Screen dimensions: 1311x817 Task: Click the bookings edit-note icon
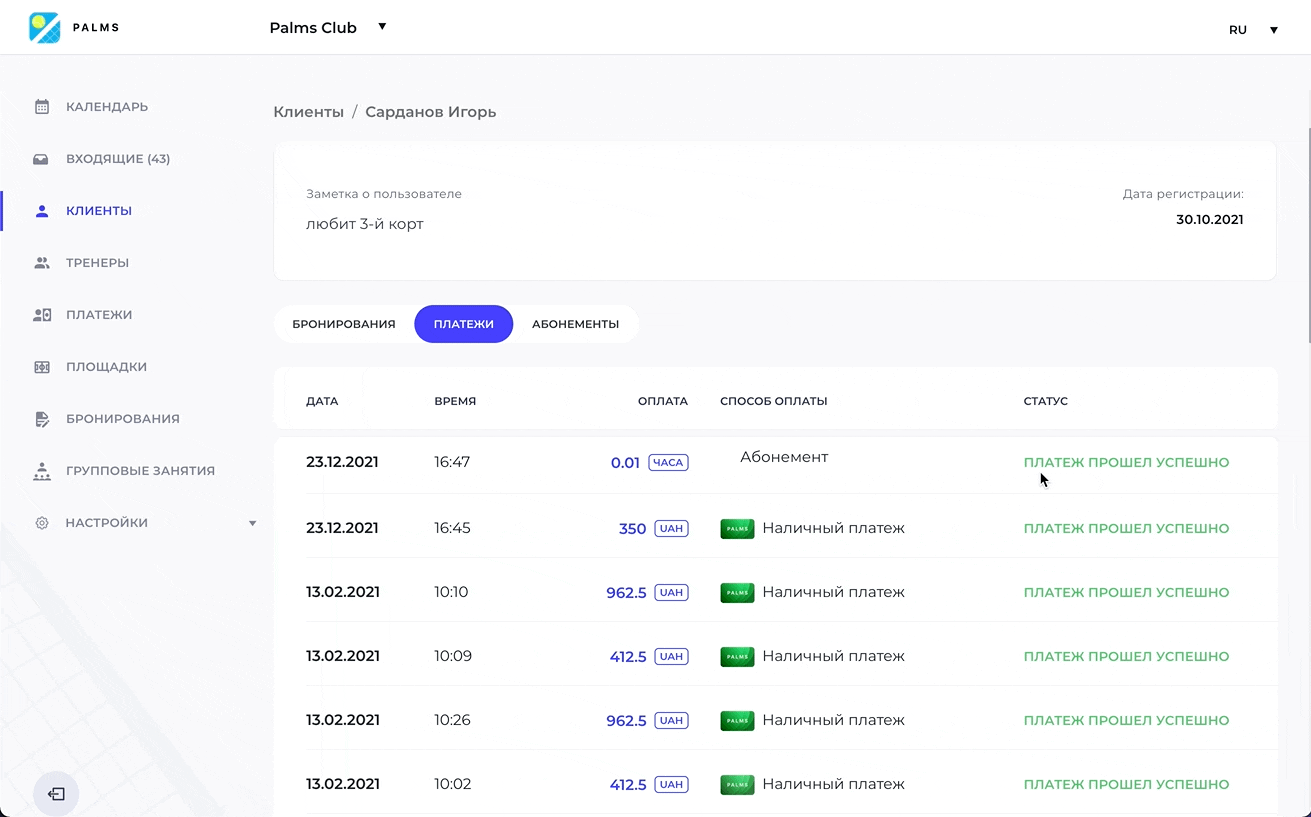[42, 419]
